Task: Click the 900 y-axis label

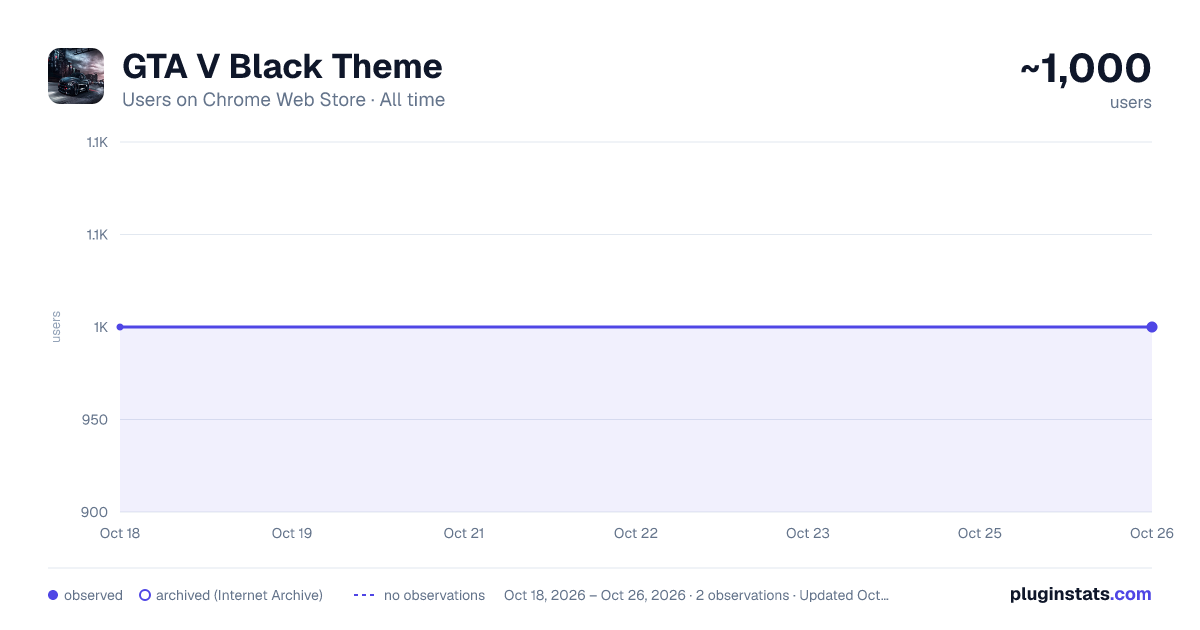Action: tap(96, 512)
